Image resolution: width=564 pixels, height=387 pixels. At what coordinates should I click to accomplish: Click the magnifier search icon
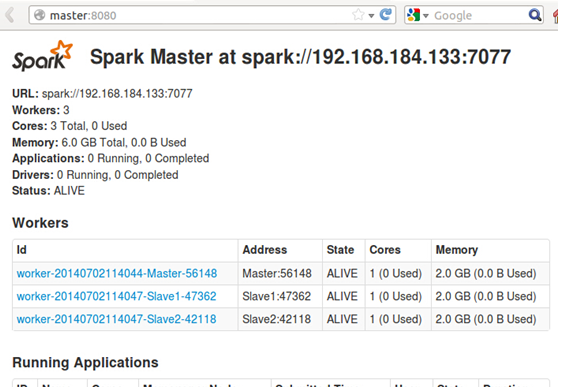(x=535, y=15)
